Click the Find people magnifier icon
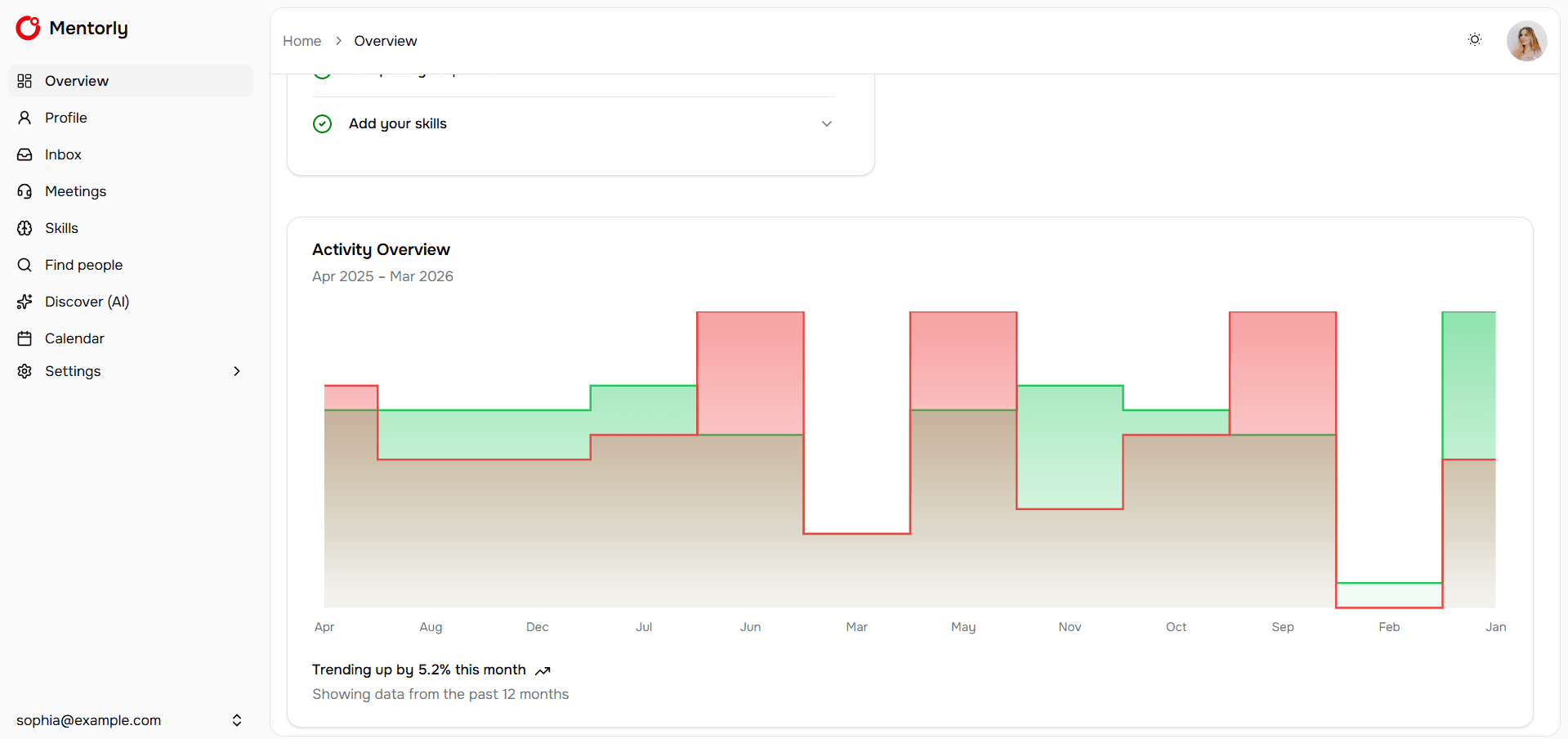This screenshot has height=739, width=1568. tap(25, 265)
